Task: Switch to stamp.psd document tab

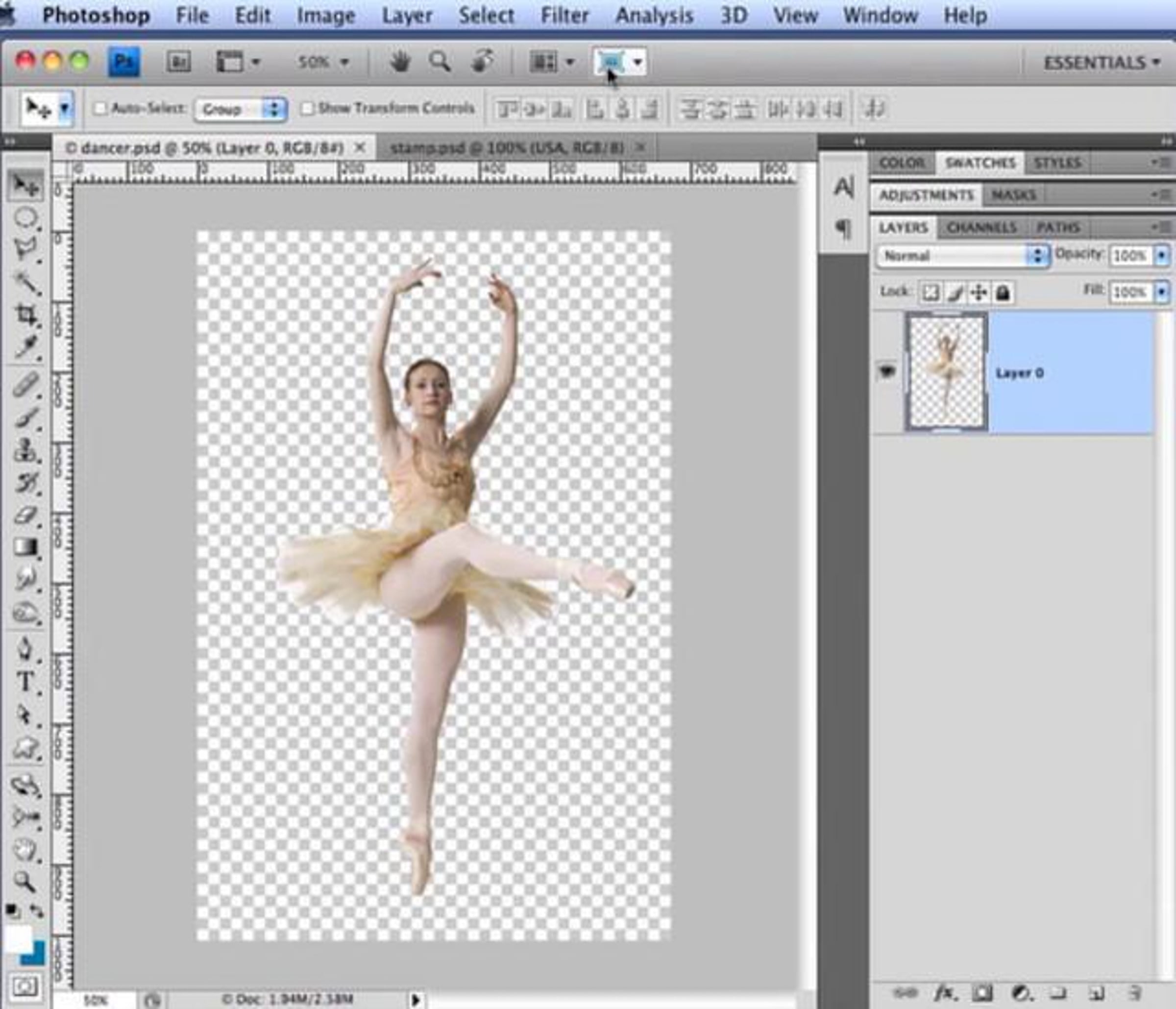Action: (x=507, y=148)
